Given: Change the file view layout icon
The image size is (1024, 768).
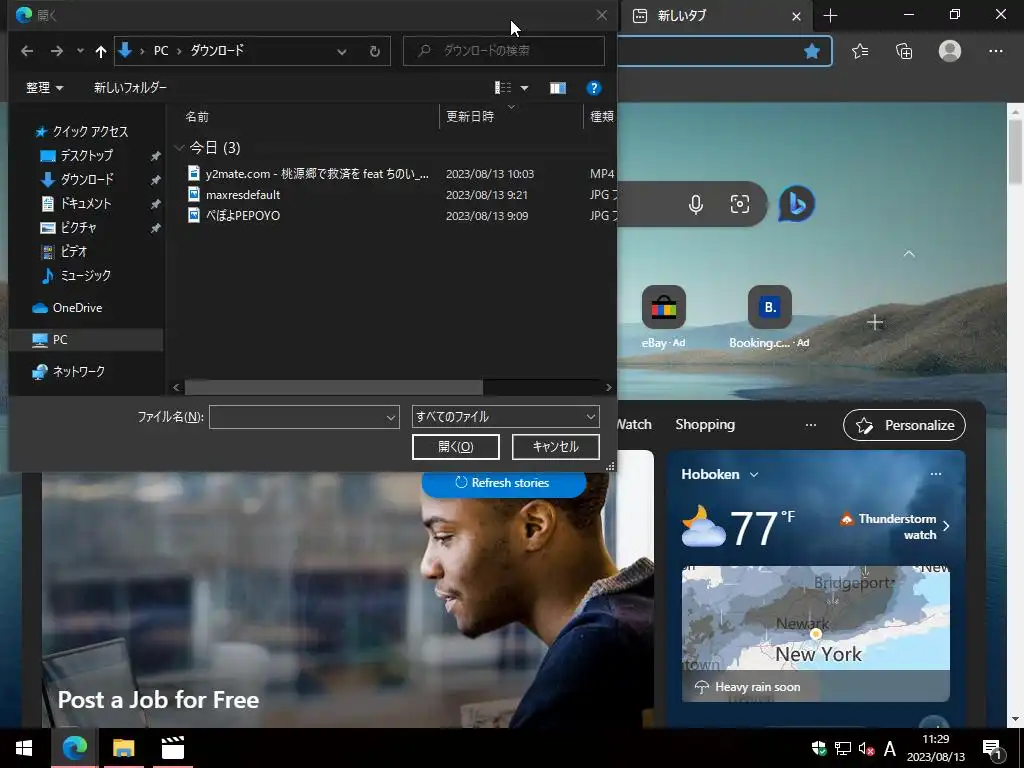Looking at the screenshot, I should [503, 88].
